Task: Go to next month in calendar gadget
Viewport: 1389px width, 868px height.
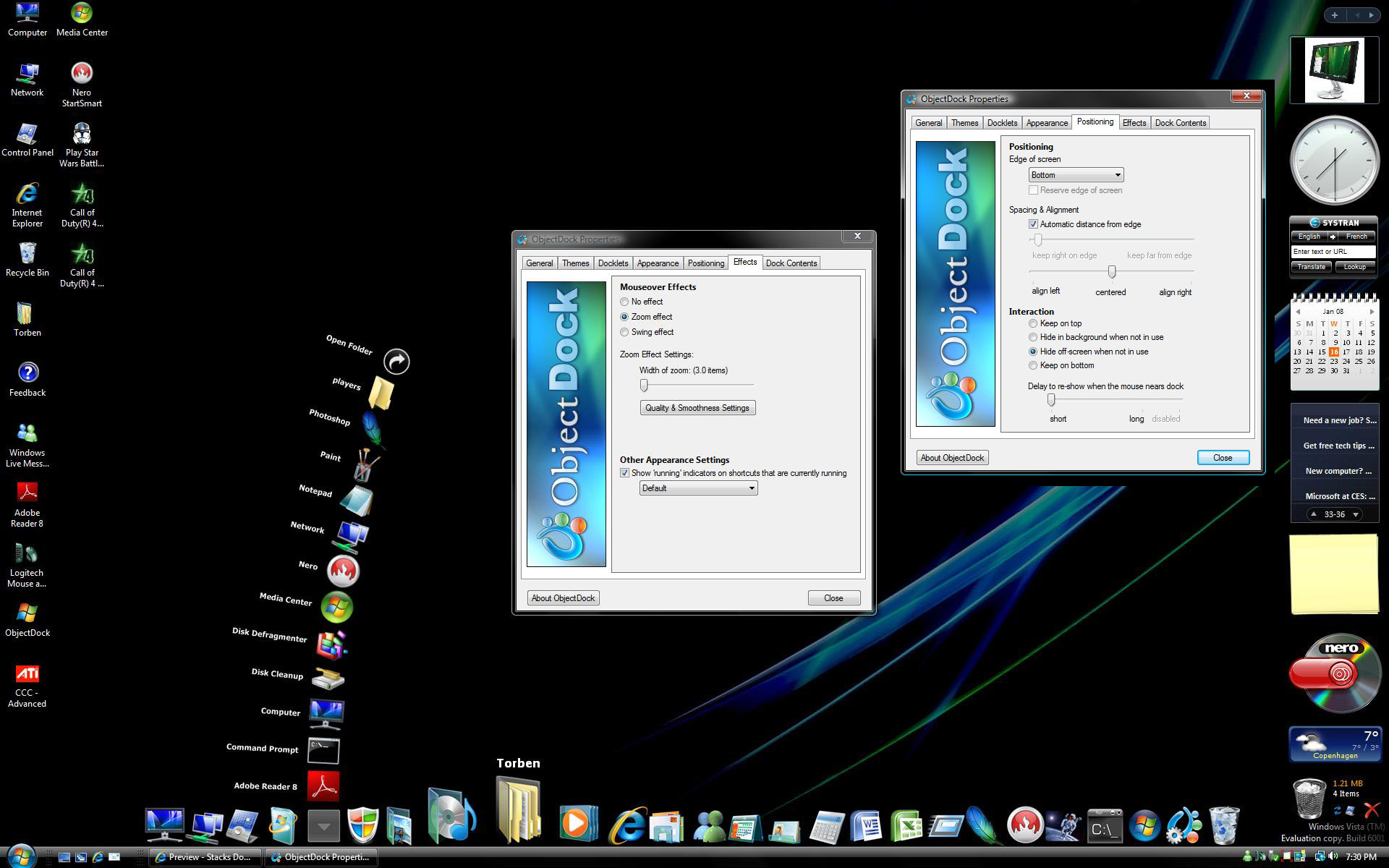Action: click(x=1372, y=312)
